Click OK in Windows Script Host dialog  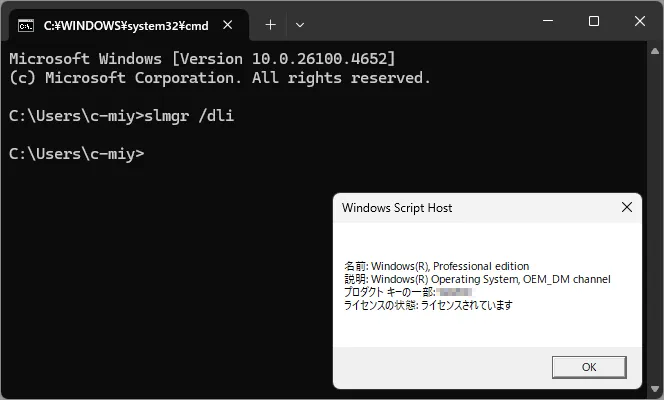[589, 367]
